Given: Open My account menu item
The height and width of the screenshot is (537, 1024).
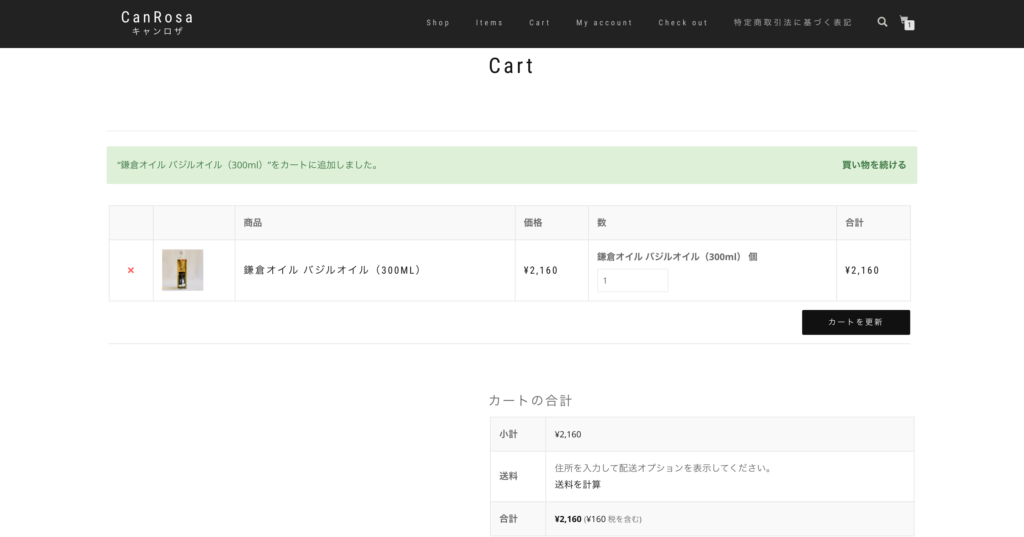Looking at the screenshot, I should [604, 23].
